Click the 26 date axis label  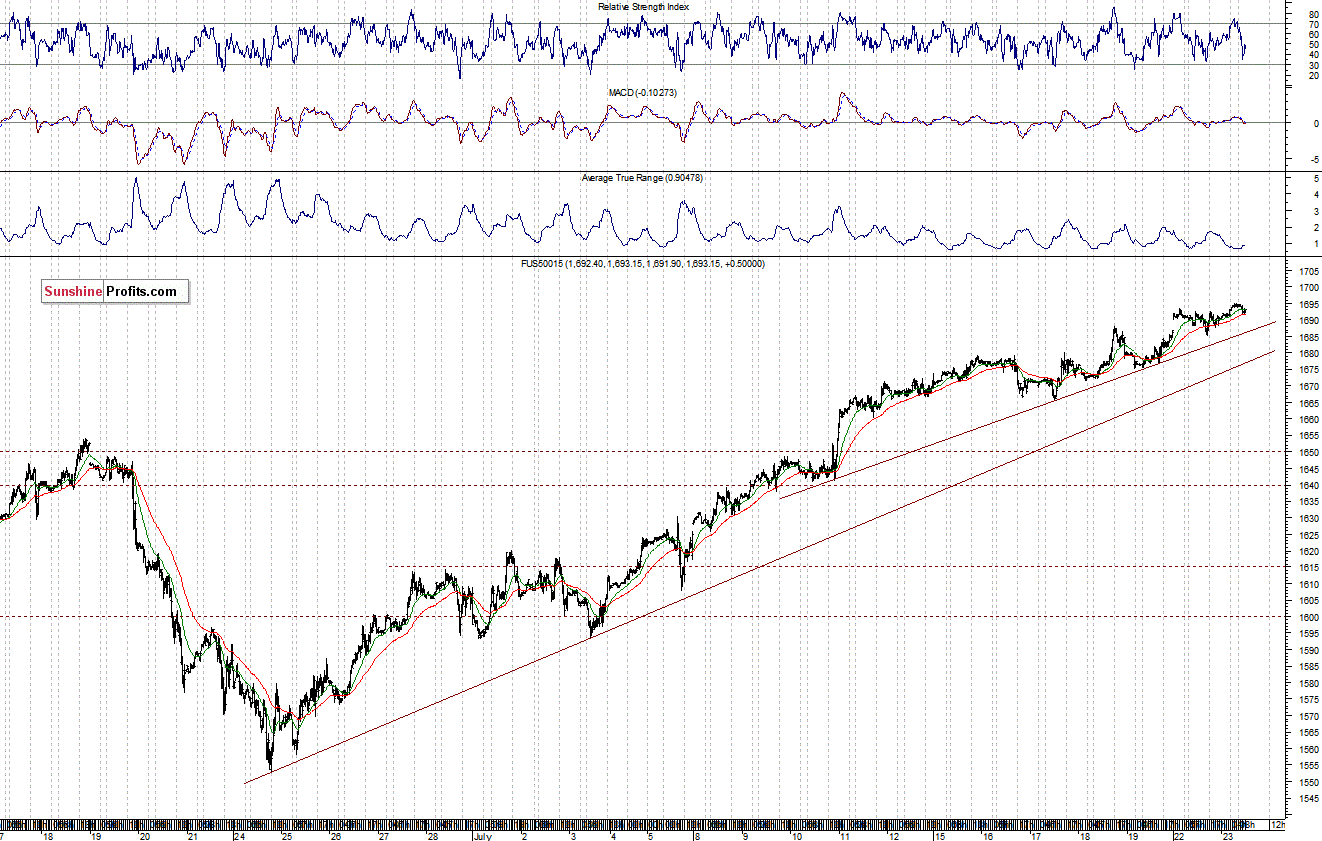pyautogui.click(x=335, y=836)
